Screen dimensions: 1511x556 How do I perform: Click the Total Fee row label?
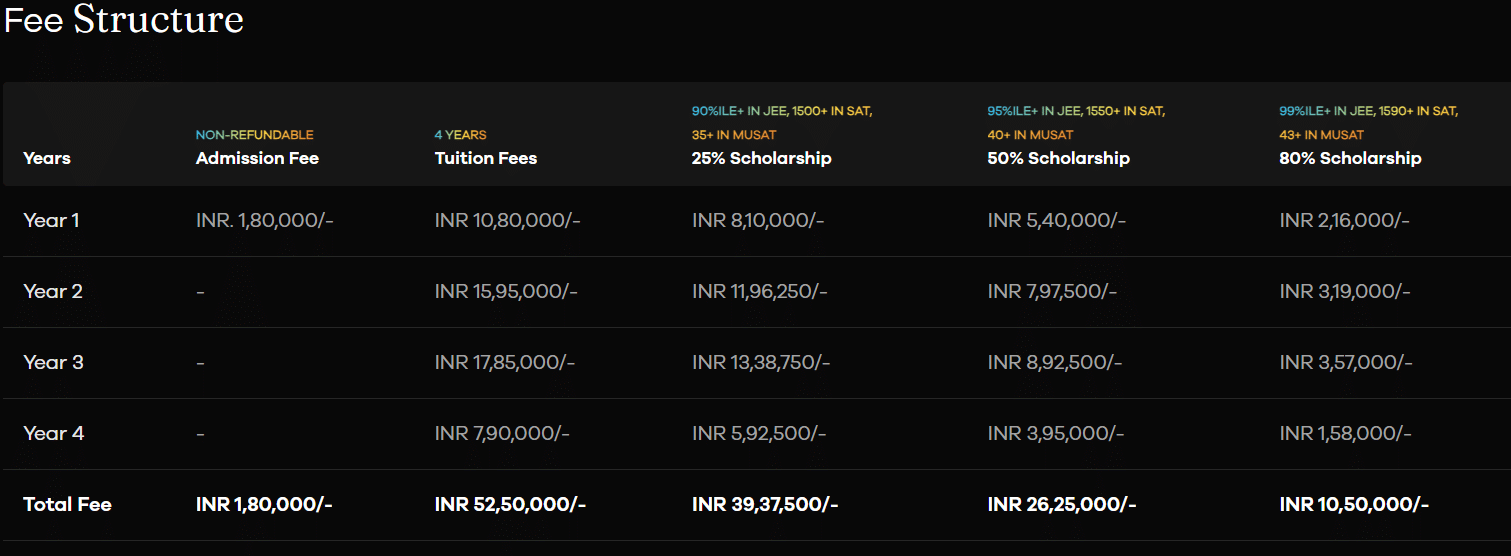(x=67, y=504)
